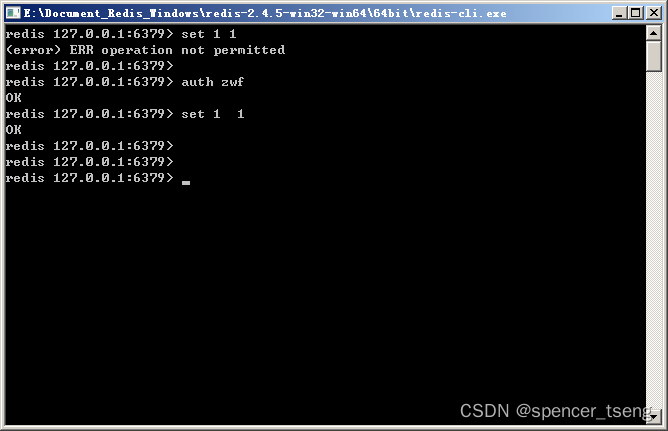Click the vertical scrollbar thumb
The width and height of the screenshot is (668, 431).
(654, 56)
